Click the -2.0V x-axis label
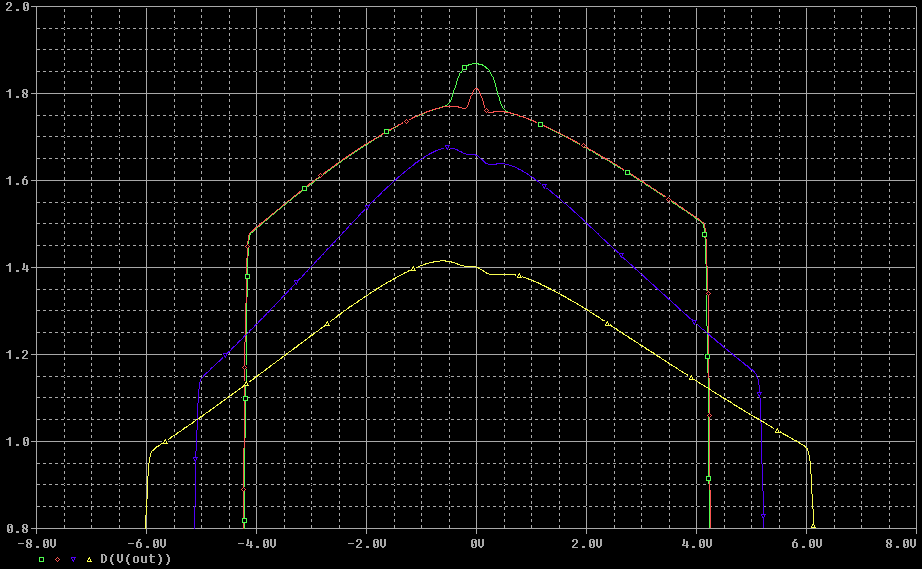 (x=368, y=544)
